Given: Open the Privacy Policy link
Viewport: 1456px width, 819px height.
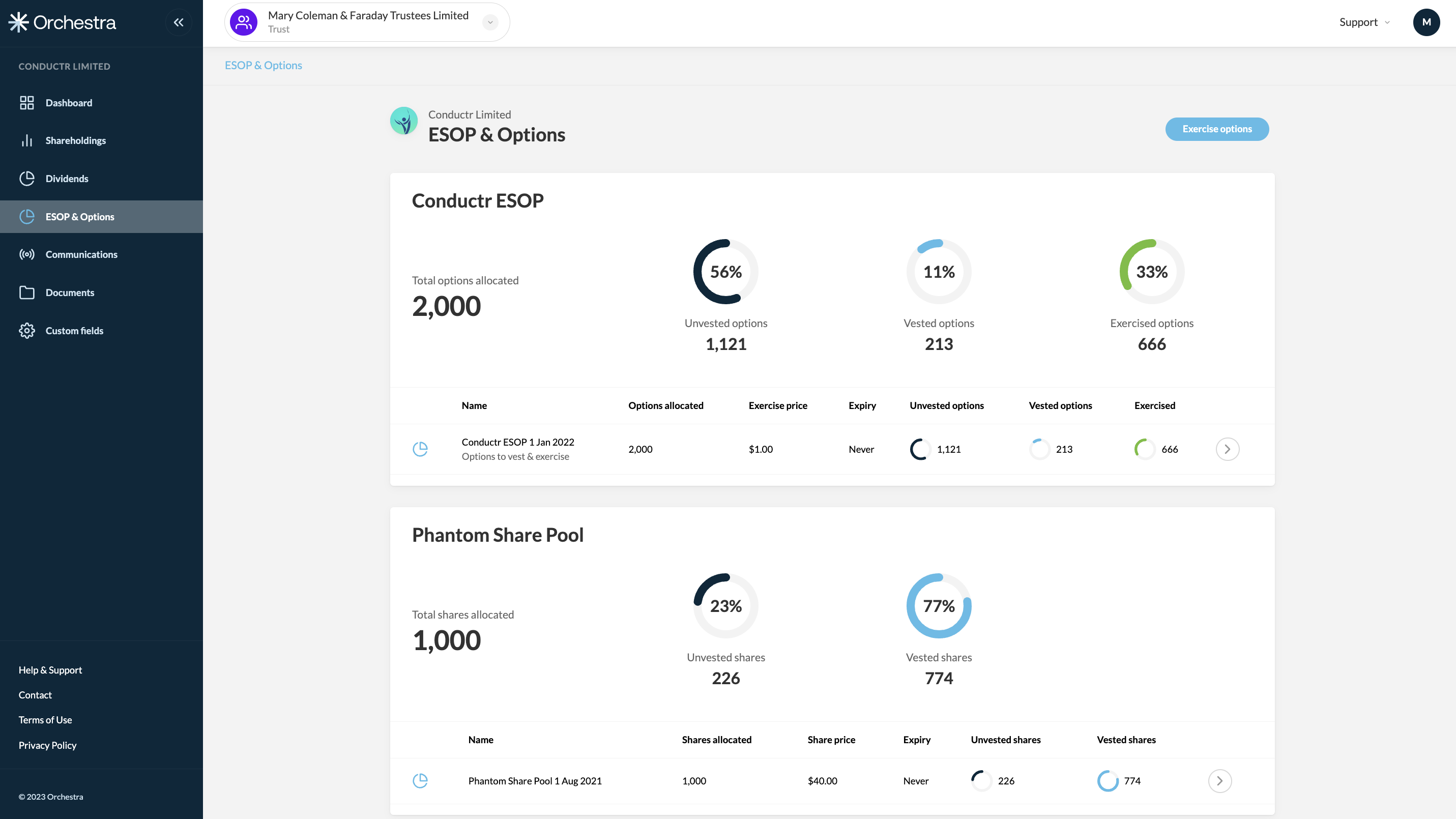Looking at the screenshot, I should pos(47,746).
